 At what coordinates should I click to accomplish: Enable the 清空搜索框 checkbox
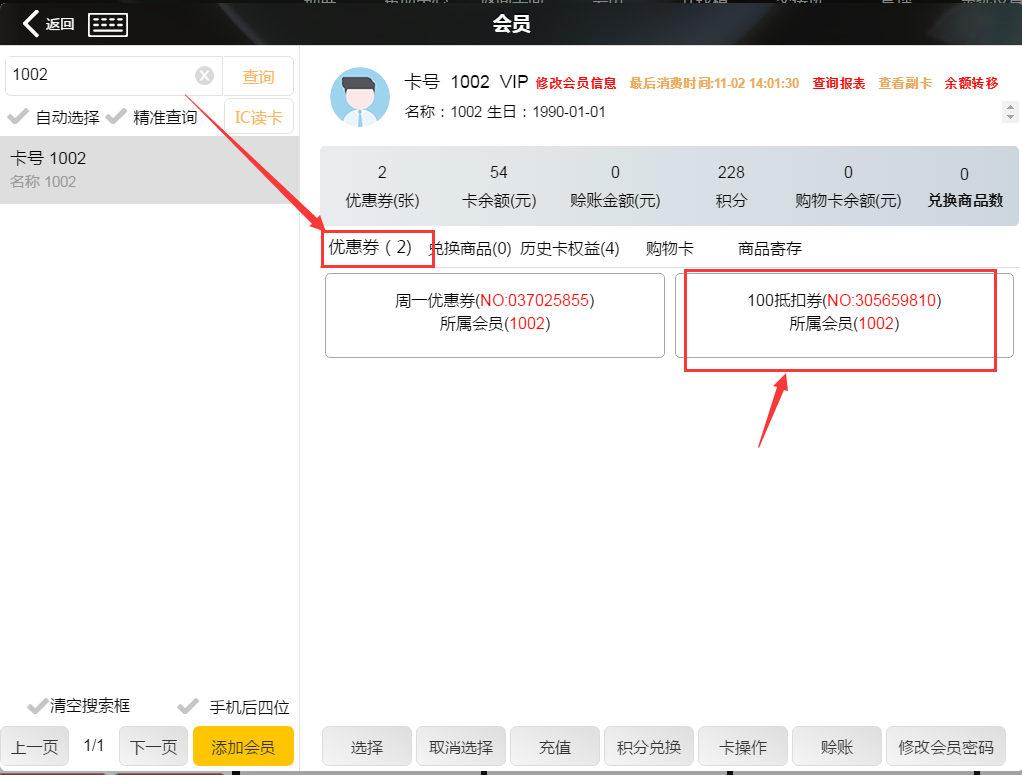tap(38, 706)
